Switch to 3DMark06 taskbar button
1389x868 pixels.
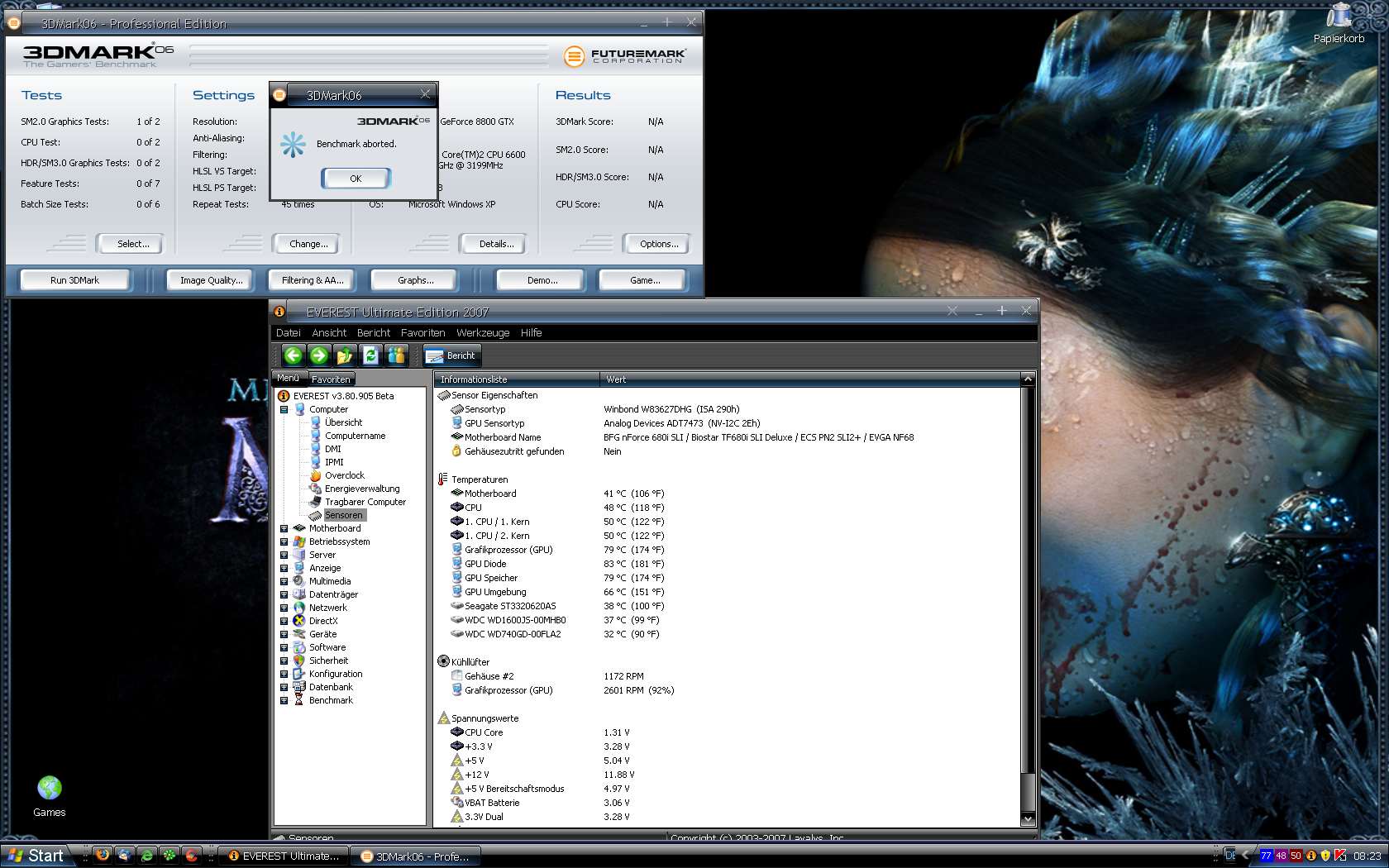pyautogui.click(x=415, y=856)
